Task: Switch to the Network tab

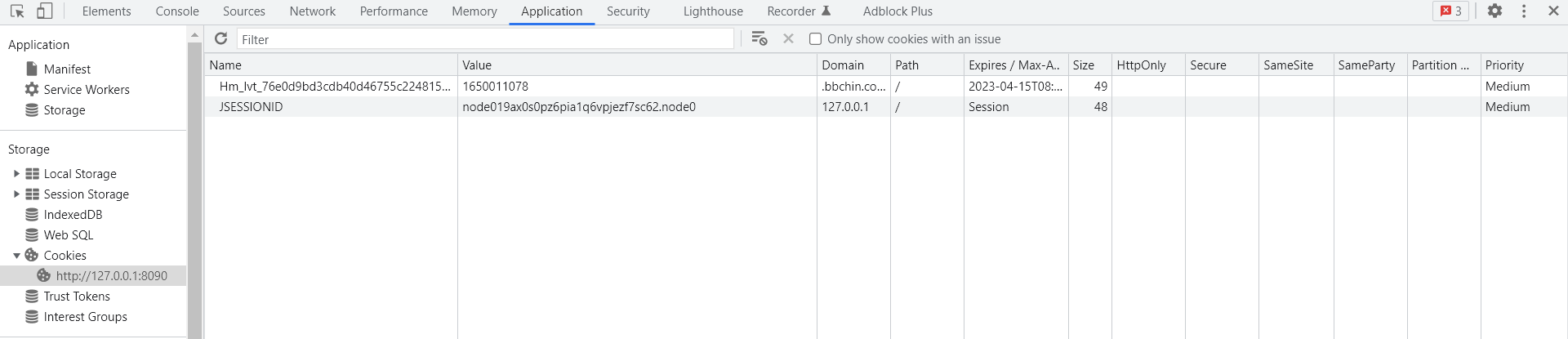Action: [312, 11]
